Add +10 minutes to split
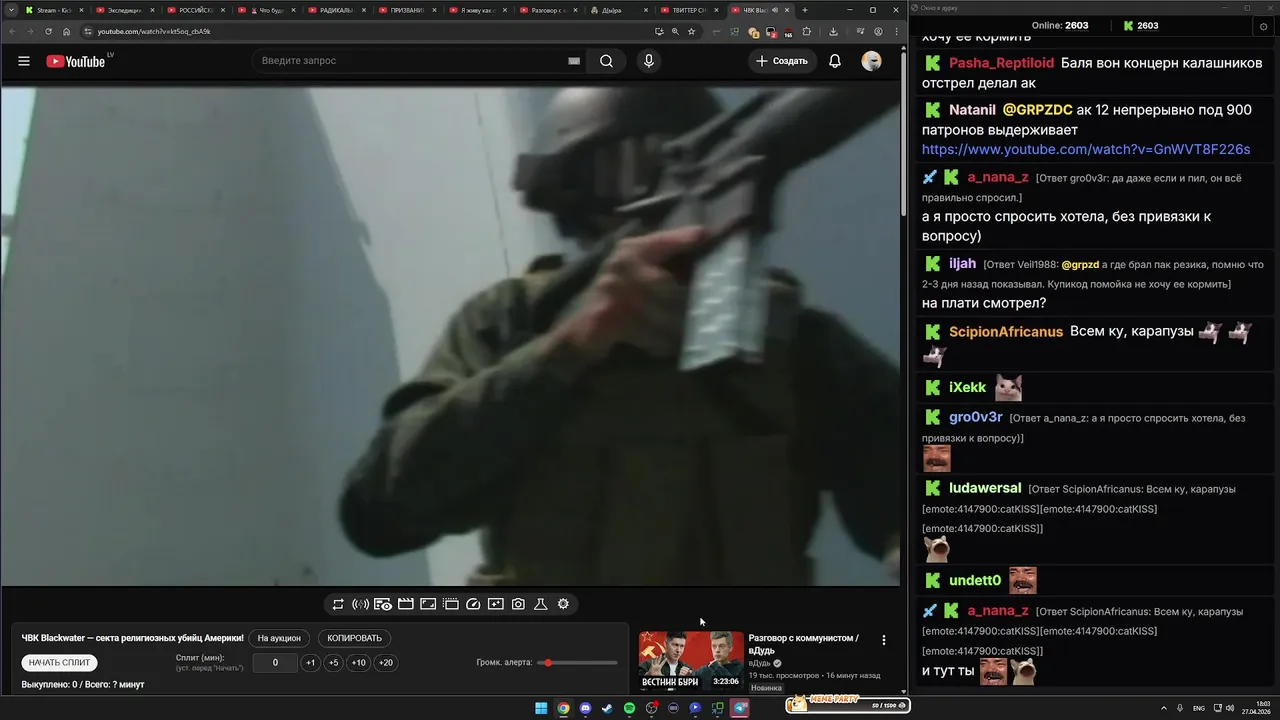The width and height of the screenshot is (1280, 720). [x=358, y=662]
